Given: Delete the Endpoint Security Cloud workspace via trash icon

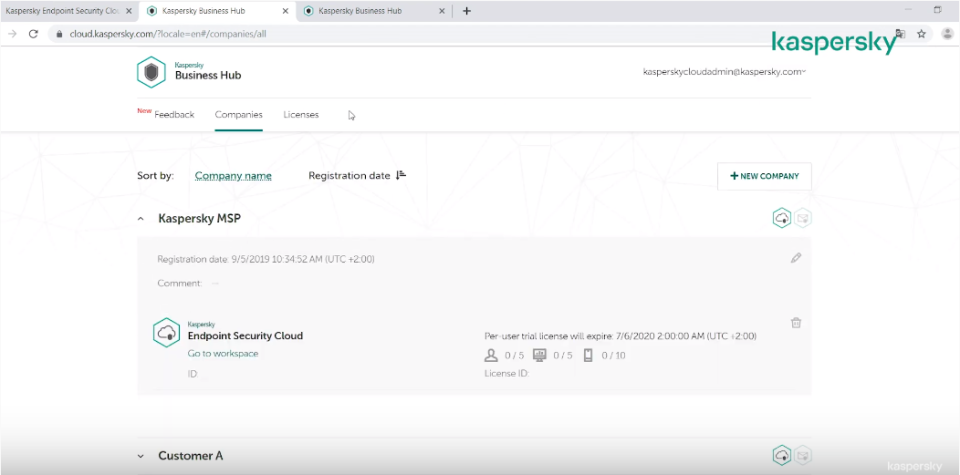Looking at the screenshot, I should coord(796,323).
